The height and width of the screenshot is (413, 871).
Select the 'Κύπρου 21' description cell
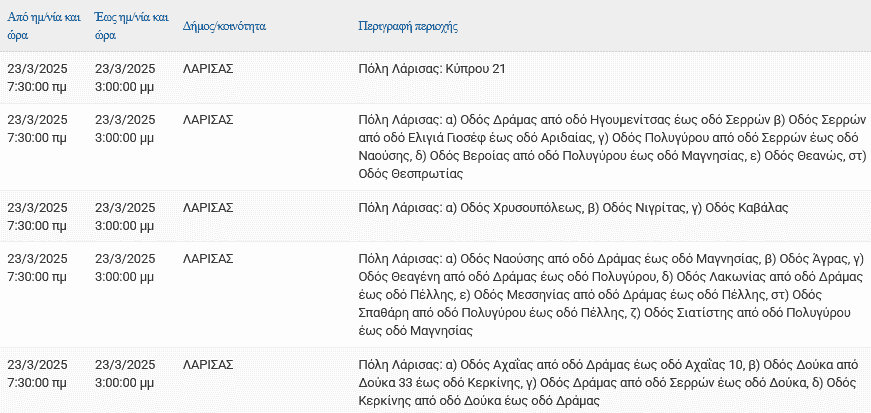432,69
